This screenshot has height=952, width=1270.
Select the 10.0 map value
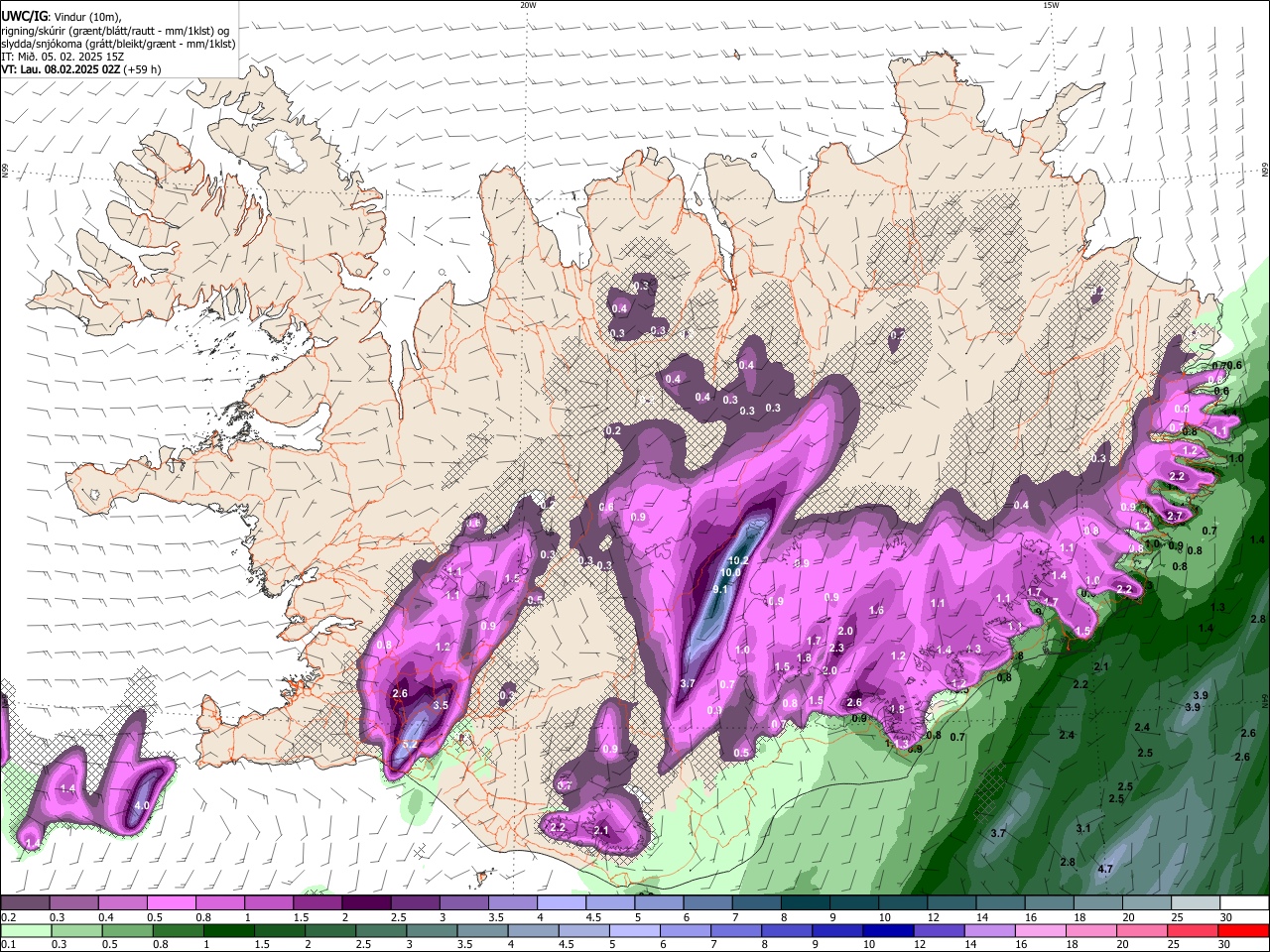click(x=730, y=572)
